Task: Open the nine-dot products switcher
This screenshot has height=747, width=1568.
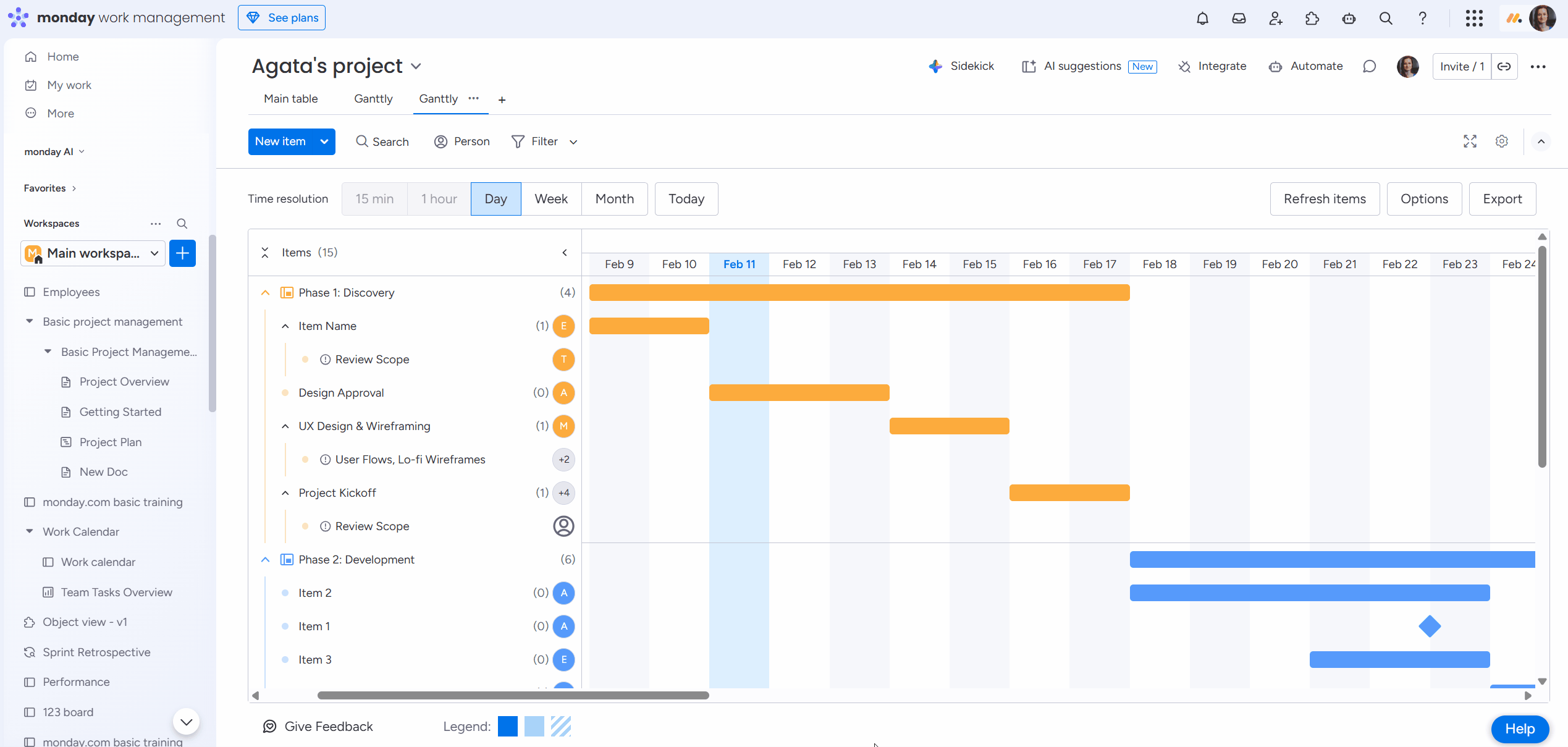Action: pos(1474,18)
